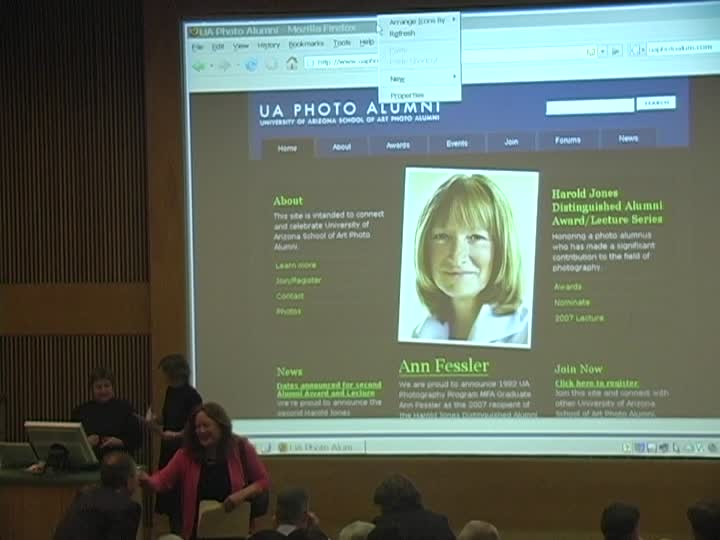Viewport: 720px width, 540px height.
Task: Click the green Back arrow in Firefox
Action: point(199,66)
